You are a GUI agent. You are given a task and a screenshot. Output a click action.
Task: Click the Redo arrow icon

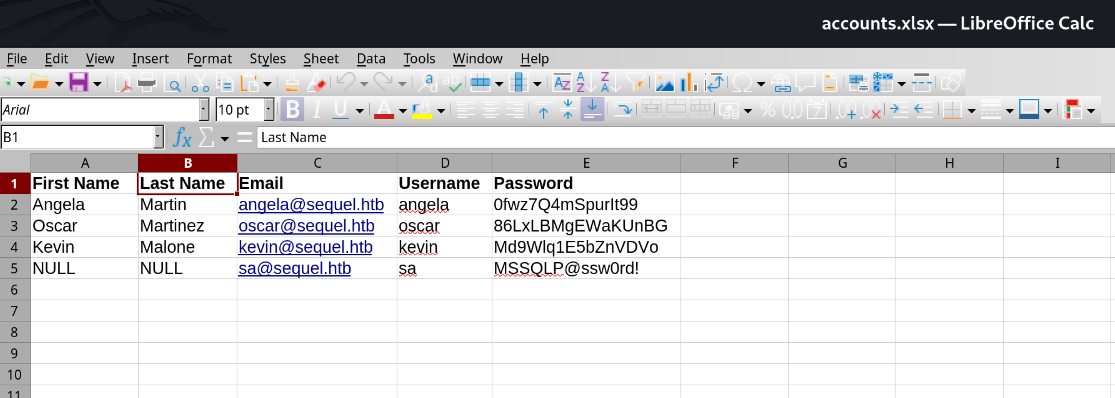[384, 82]
